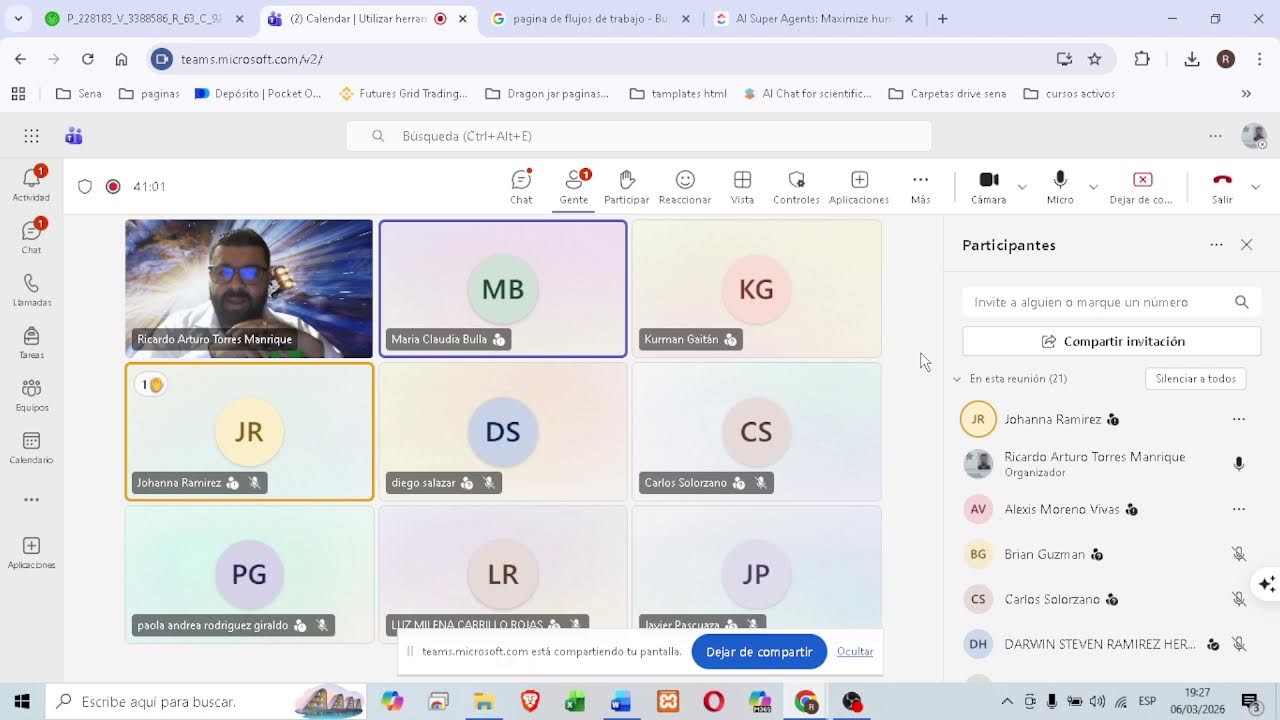Click Windows Start button
The height and width of the screenshot is (720, 1280).
(x=22, y=702)
